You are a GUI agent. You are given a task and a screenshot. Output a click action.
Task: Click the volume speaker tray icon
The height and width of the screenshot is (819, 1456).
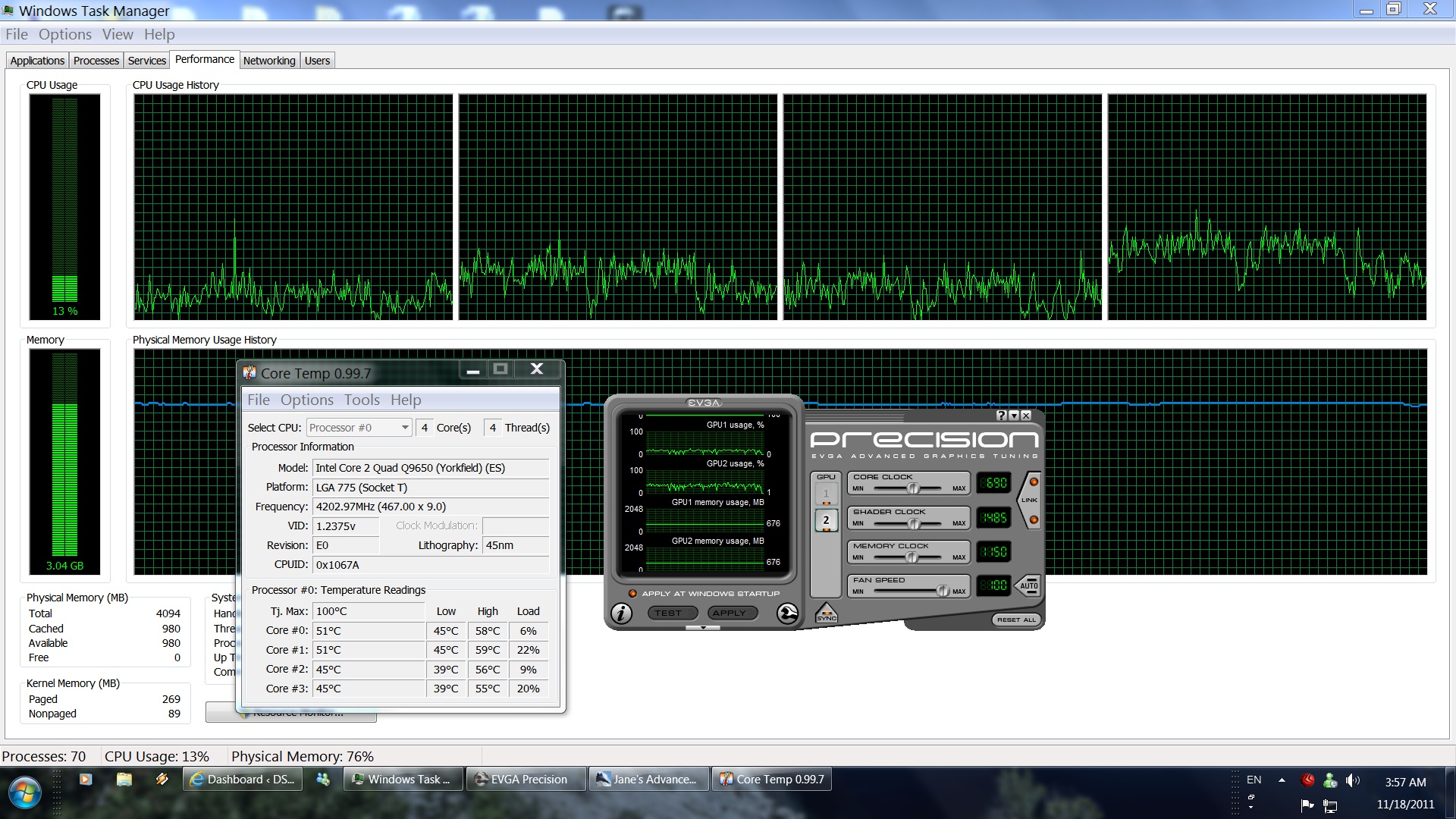click(x=1352, y=780)
